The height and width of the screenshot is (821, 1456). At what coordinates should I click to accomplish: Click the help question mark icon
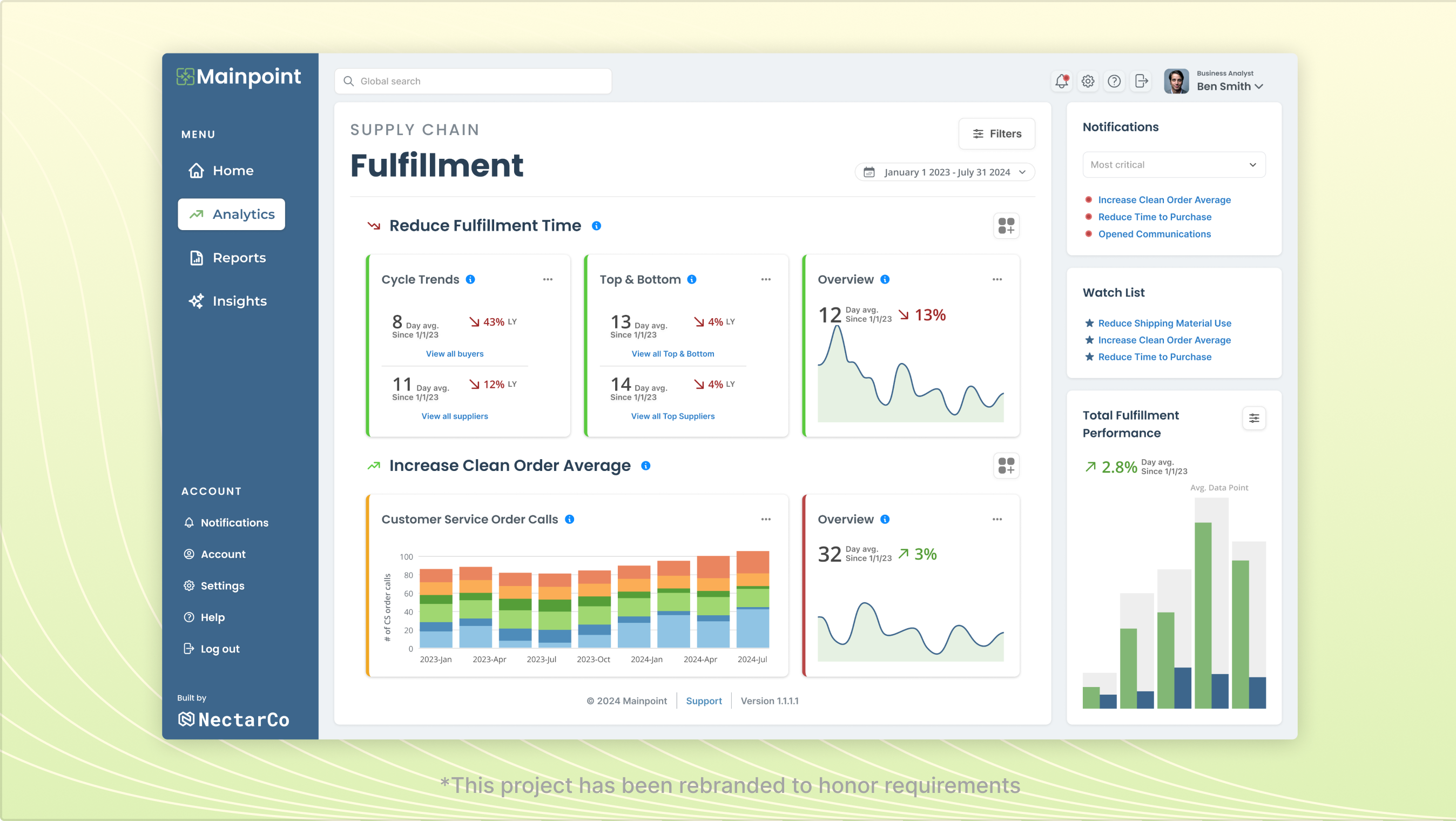click(1114, 82)
